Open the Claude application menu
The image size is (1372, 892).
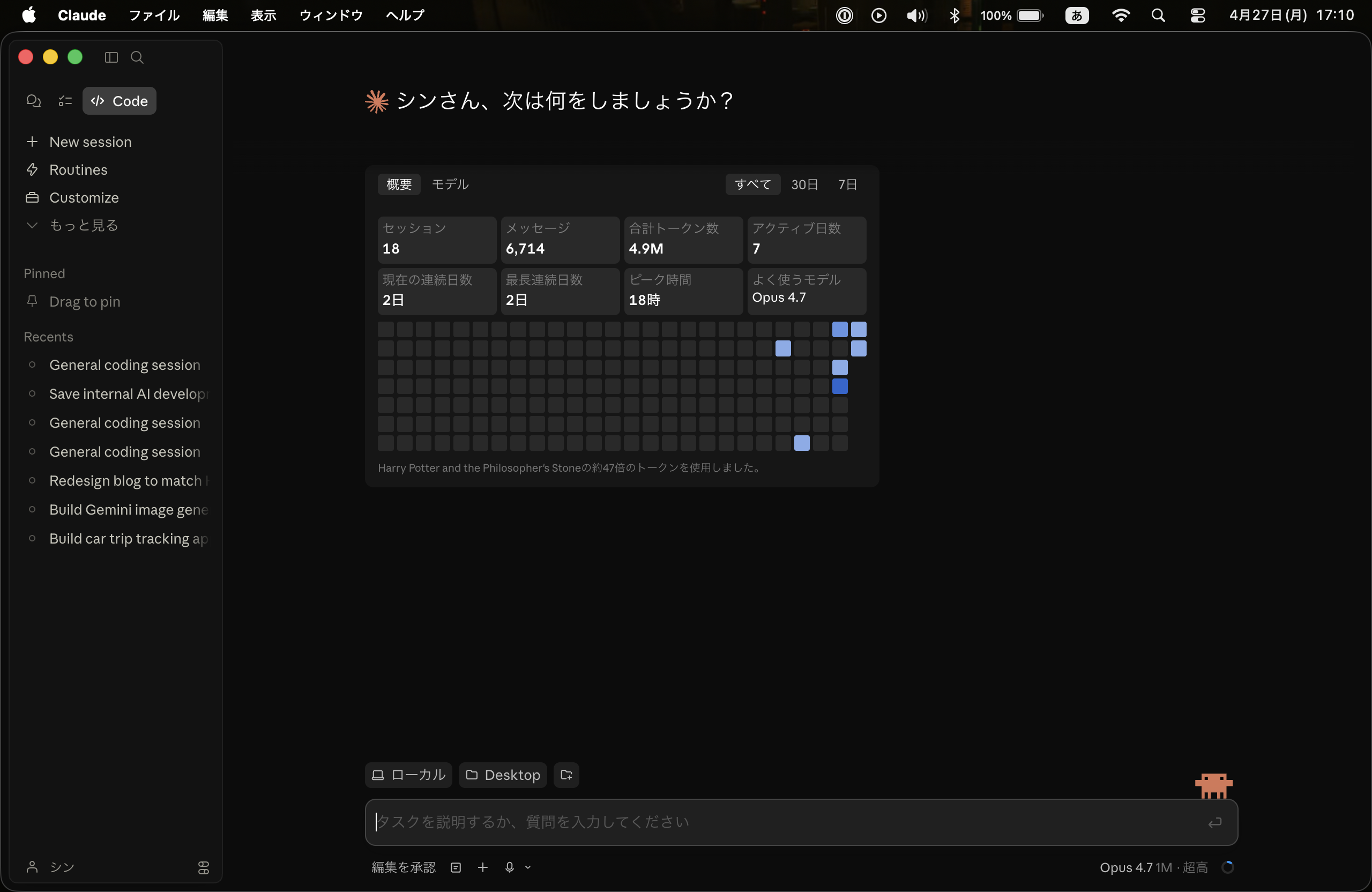82,15
